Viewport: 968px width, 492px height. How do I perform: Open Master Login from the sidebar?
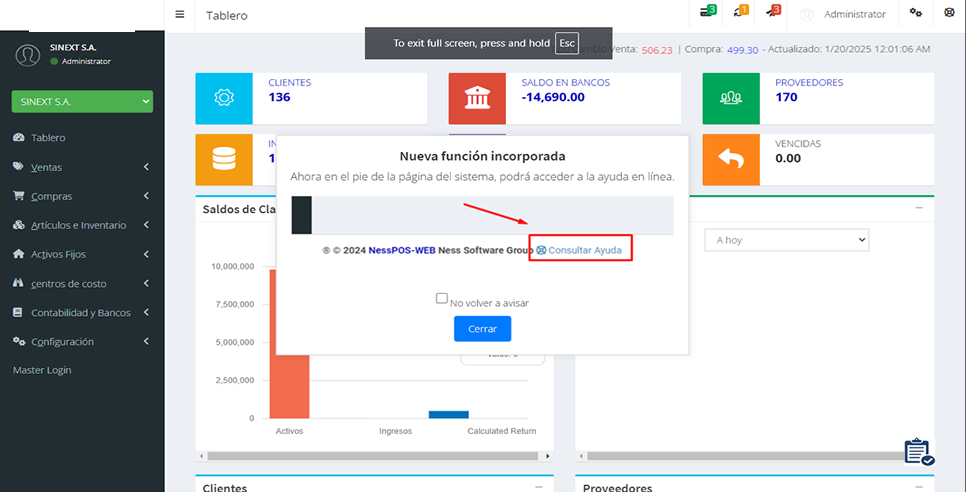coord(42,370)
